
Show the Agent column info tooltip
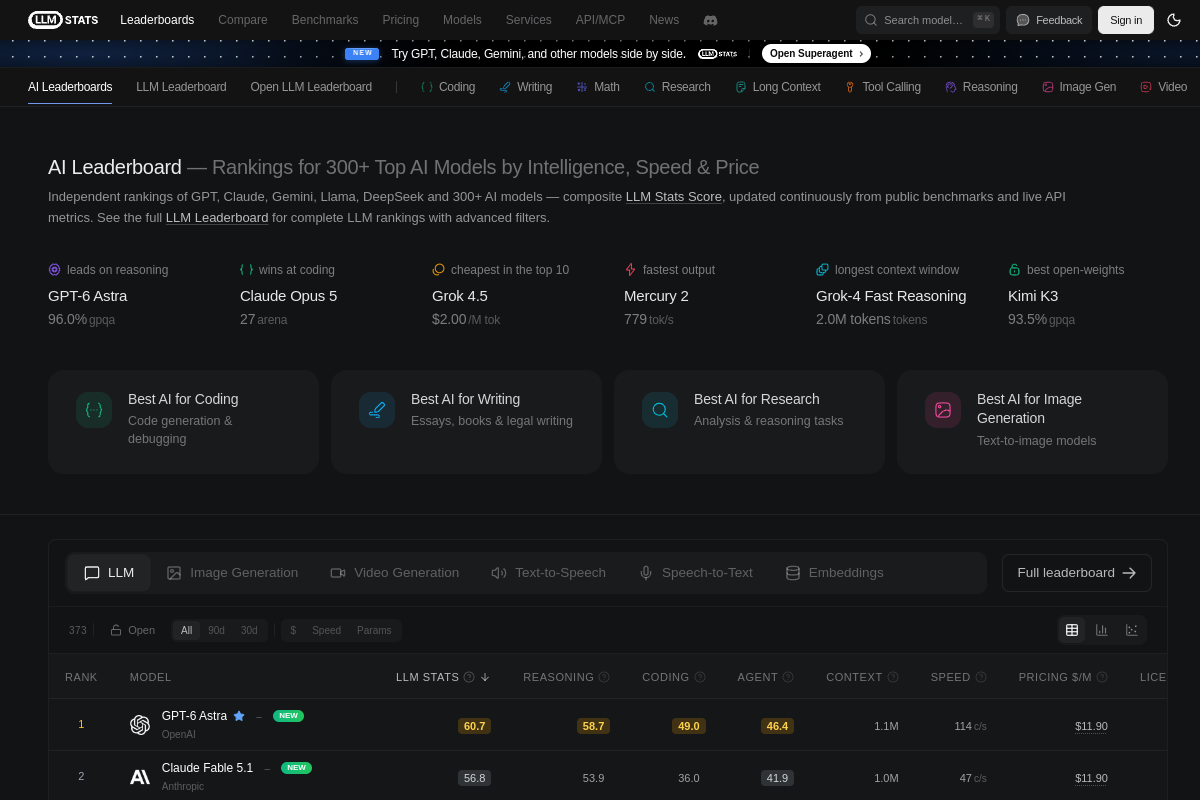(x=788, y=677)
